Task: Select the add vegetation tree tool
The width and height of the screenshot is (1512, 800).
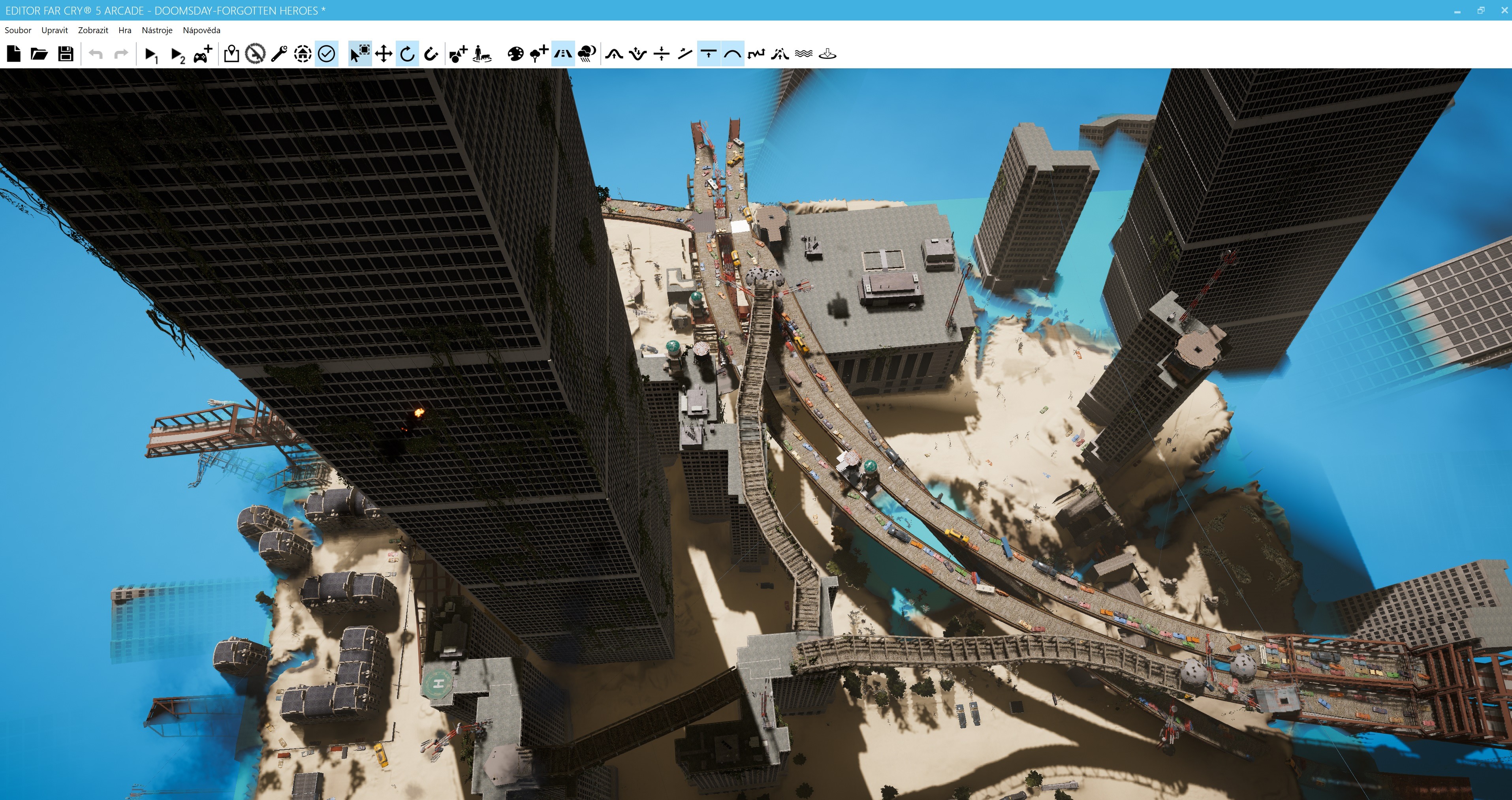Action: 539,54
